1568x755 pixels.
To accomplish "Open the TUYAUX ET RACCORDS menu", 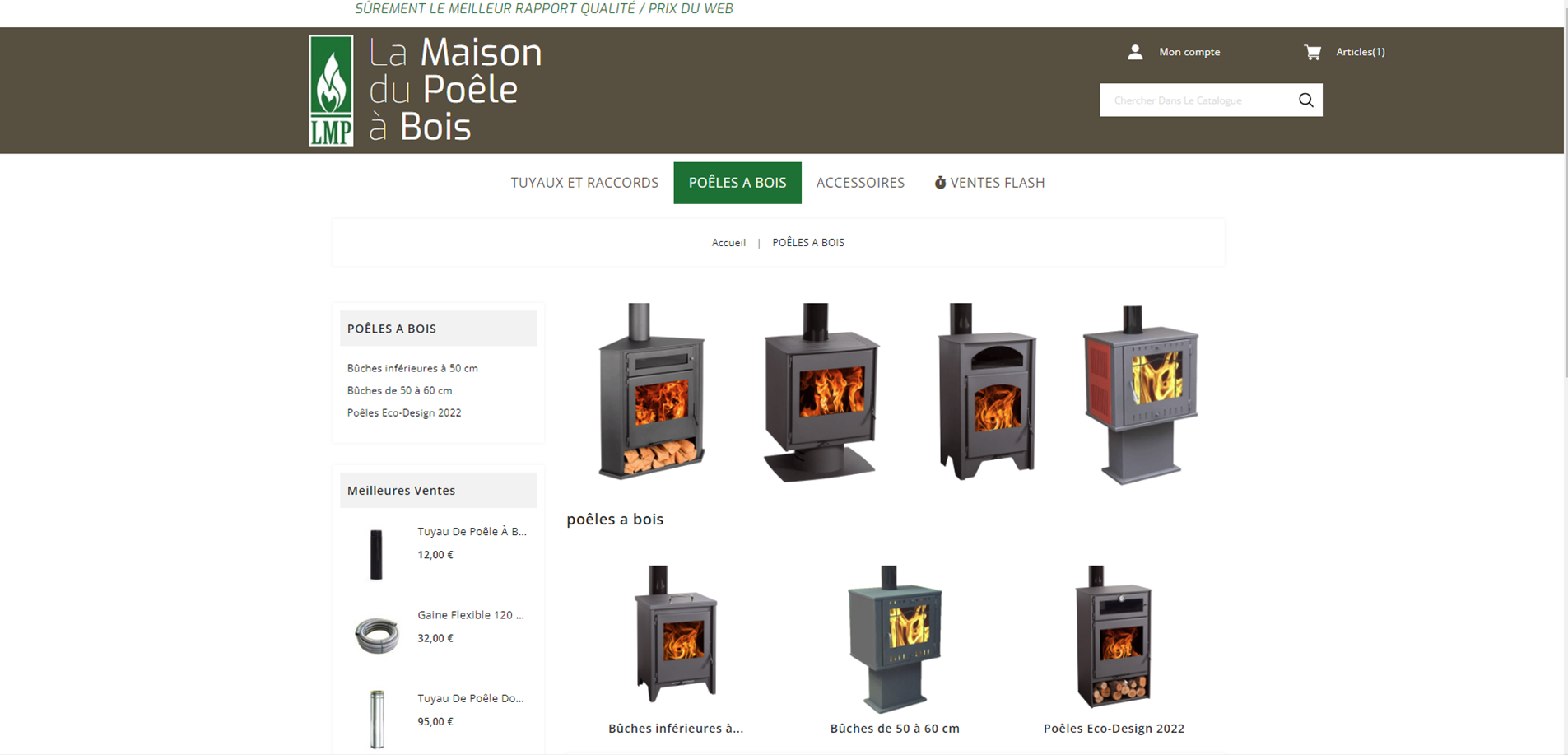I will tap(584, 183).
